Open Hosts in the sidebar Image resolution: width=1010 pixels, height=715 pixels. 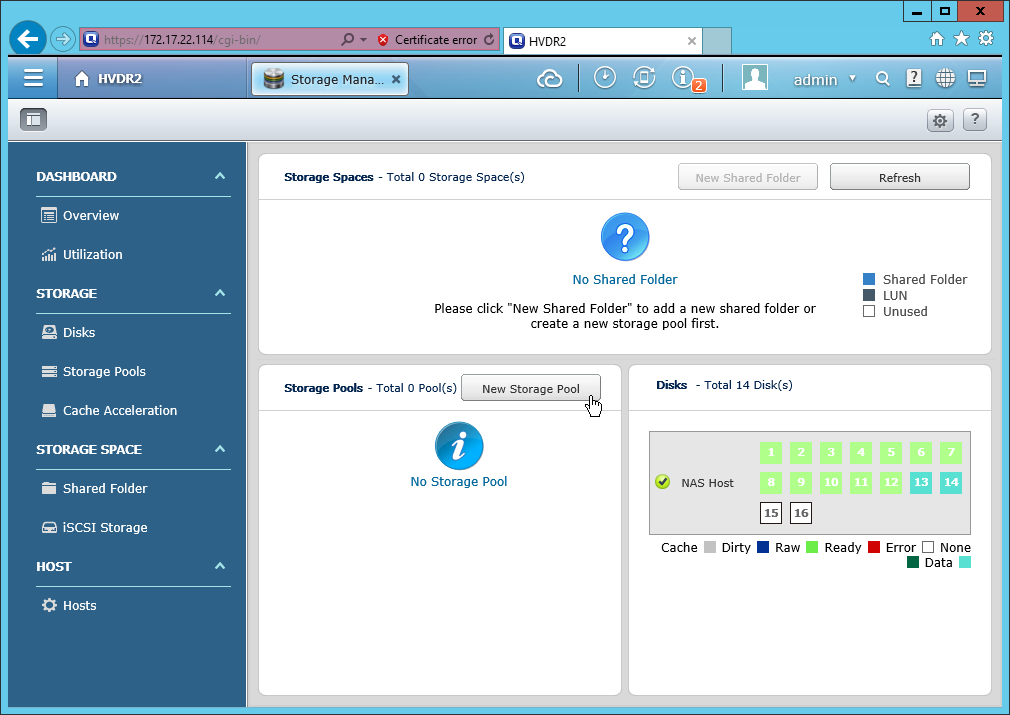click(69, 605)
